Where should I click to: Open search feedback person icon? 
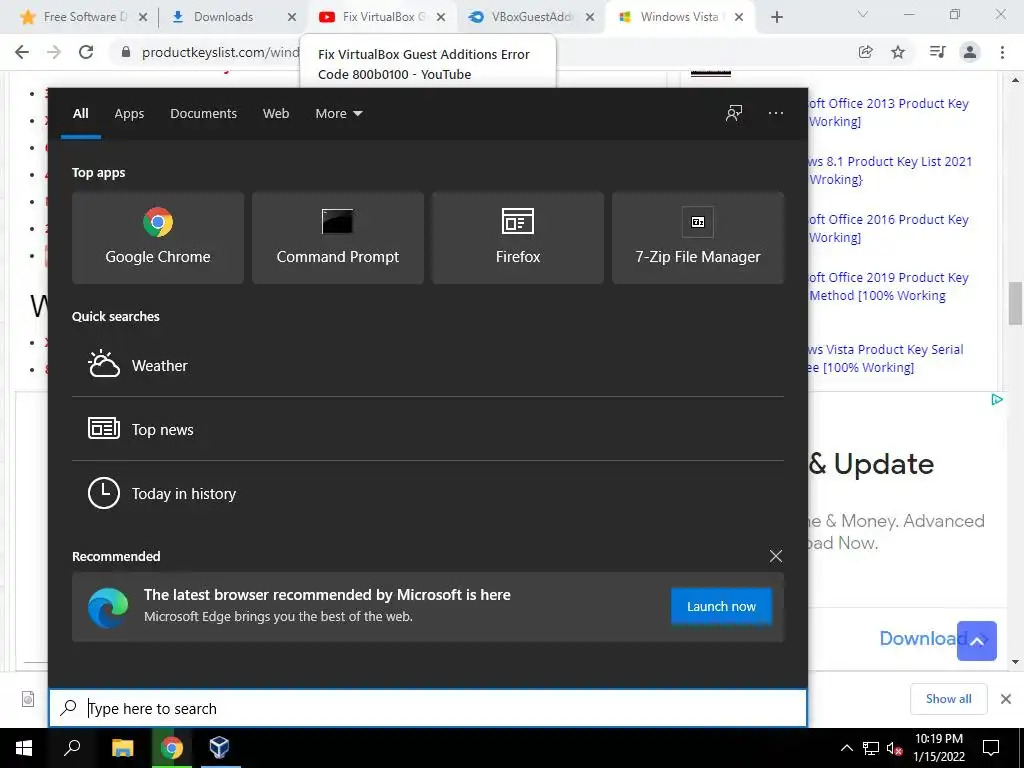[734, 113]
